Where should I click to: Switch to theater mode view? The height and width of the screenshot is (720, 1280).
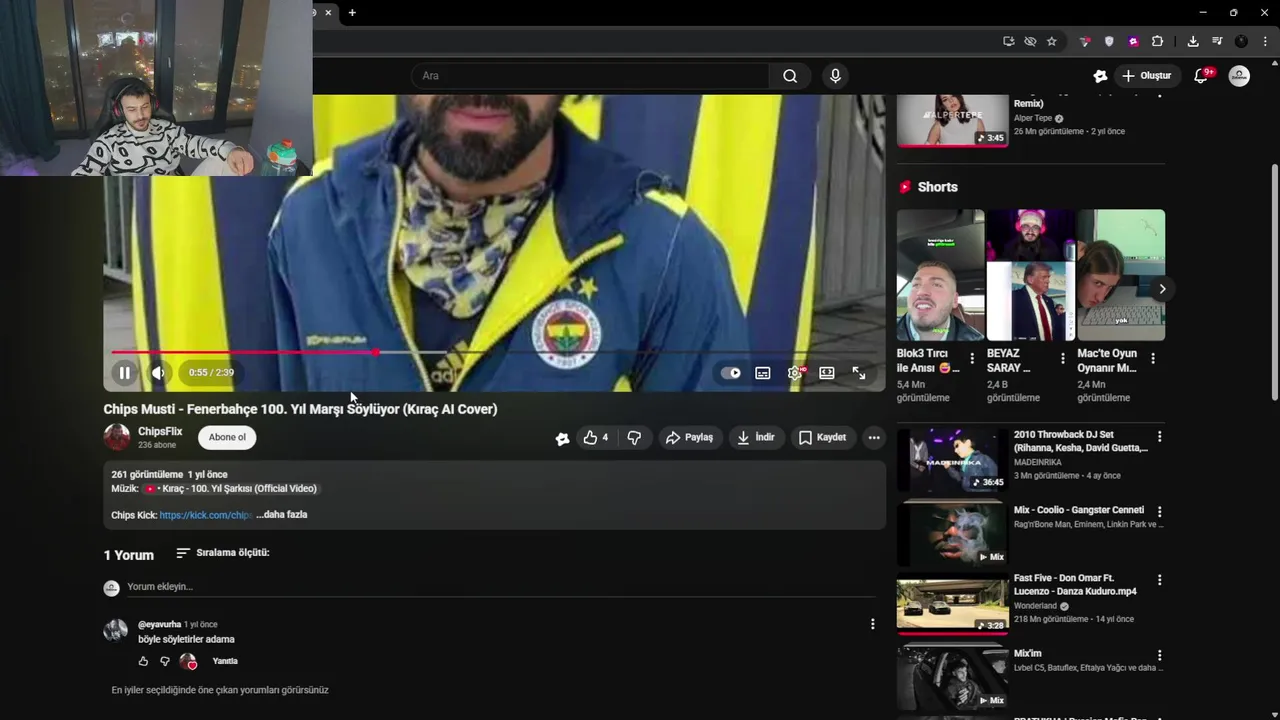pyautogui.click(x=827, y=373)
